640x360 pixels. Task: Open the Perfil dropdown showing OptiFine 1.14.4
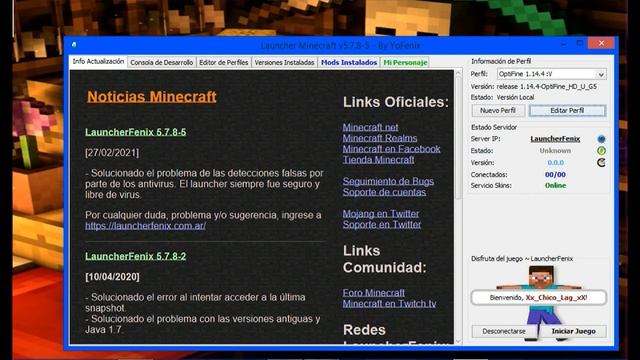551,74
